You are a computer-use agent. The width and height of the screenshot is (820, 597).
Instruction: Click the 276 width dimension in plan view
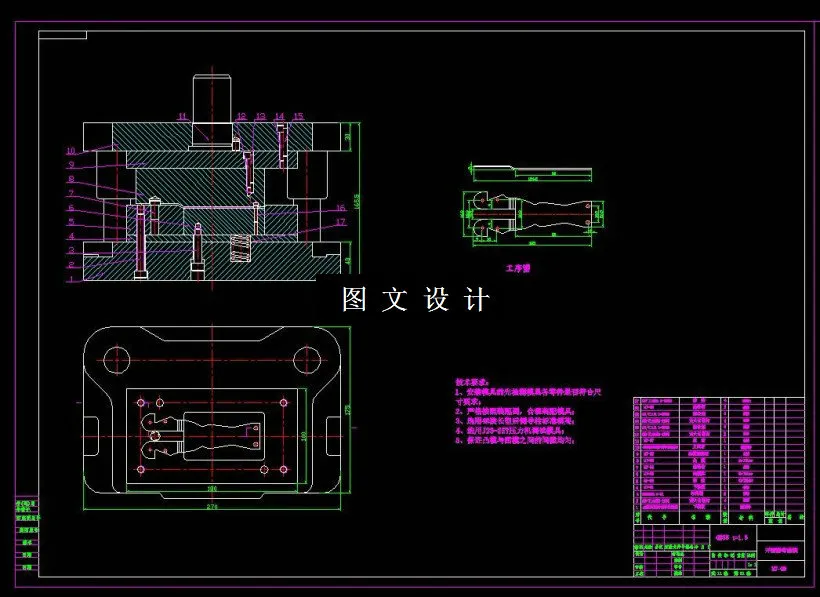tap(212, 506)
